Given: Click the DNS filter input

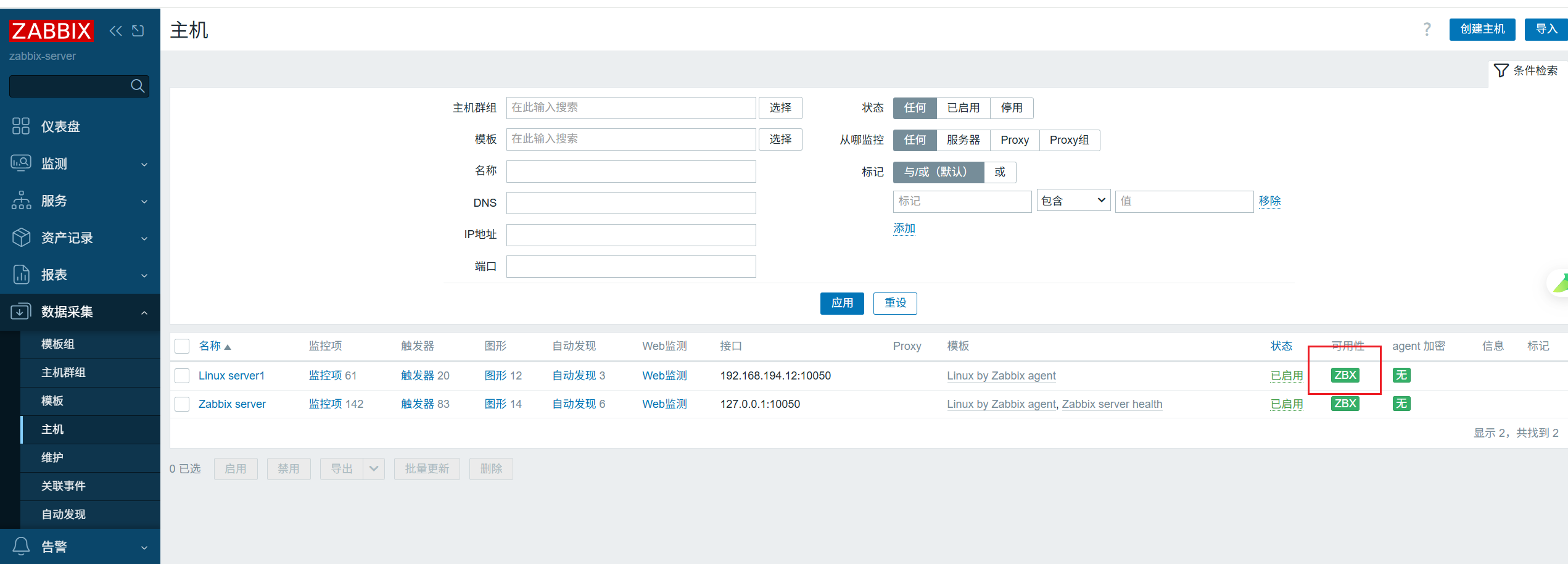Looking at the screenshot, I should (631, 203).
